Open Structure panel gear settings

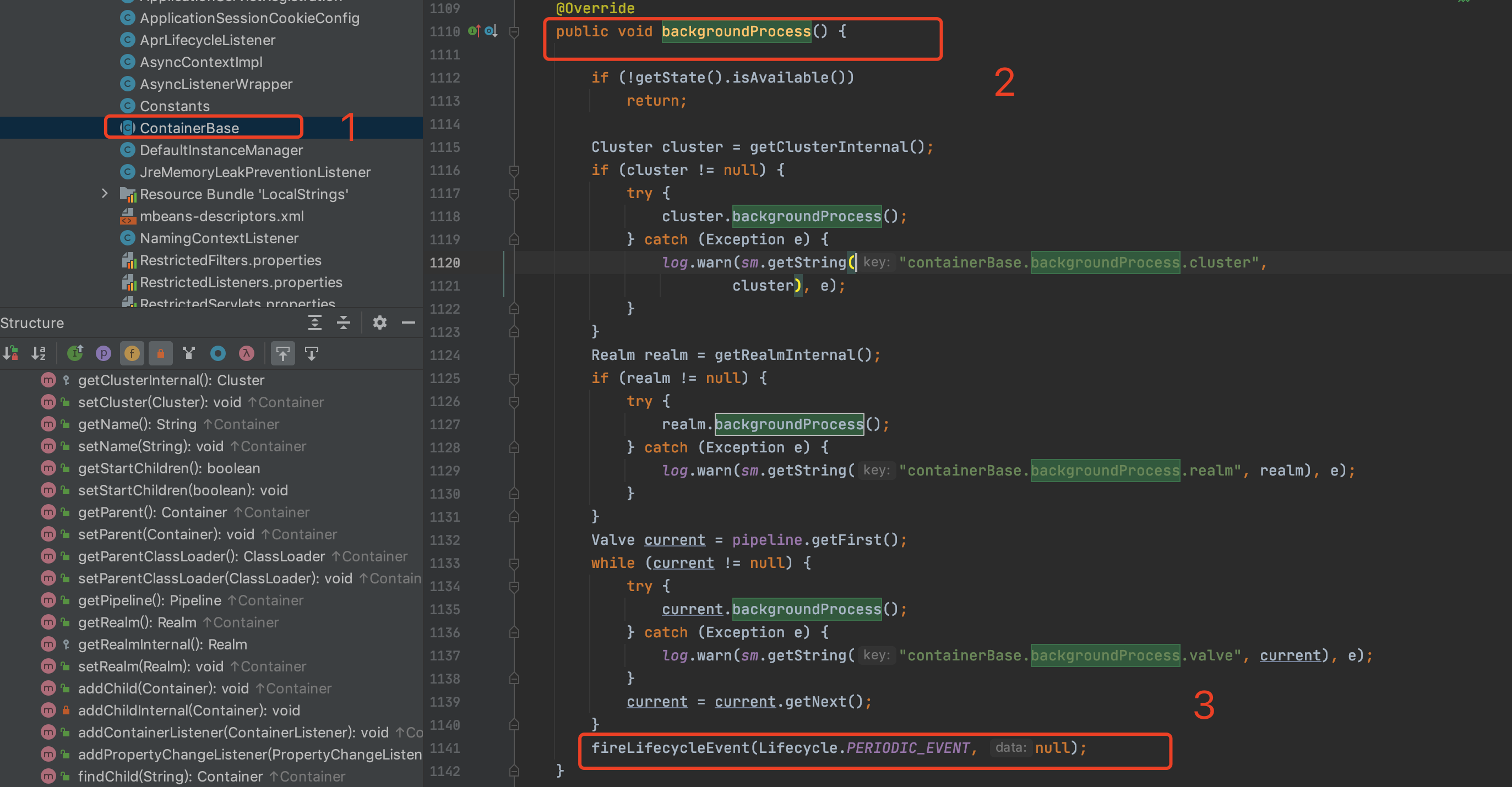click(380, 323)
